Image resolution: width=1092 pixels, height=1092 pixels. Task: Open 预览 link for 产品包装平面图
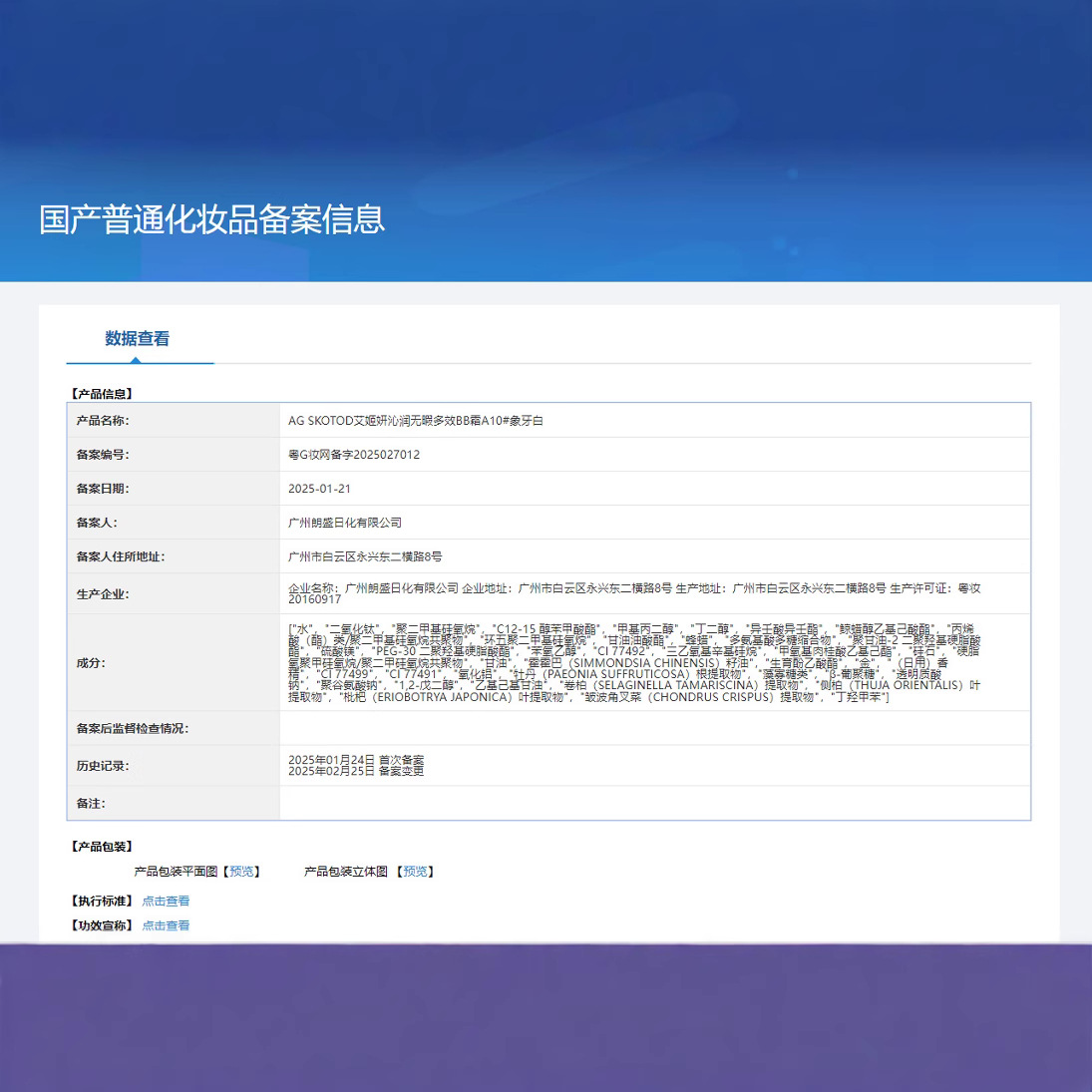241,872
